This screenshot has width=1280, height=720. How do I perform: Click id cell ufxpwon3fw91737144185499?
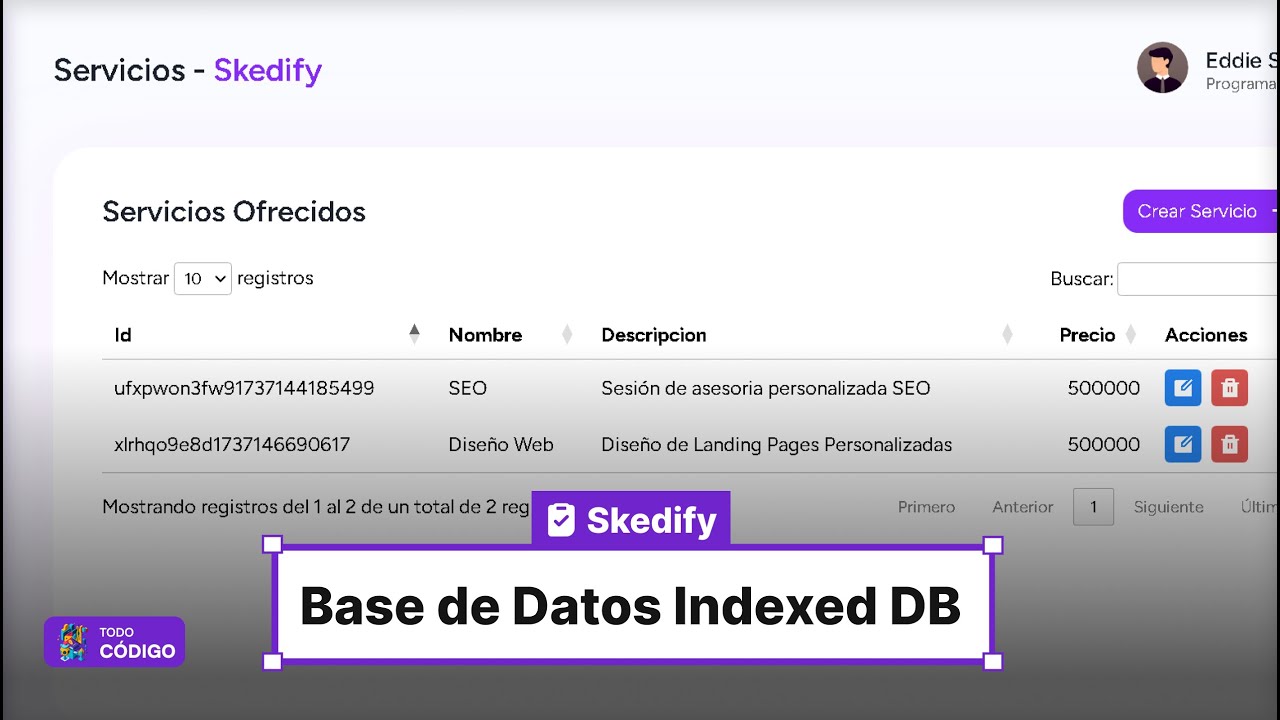[x=244, y=388]
